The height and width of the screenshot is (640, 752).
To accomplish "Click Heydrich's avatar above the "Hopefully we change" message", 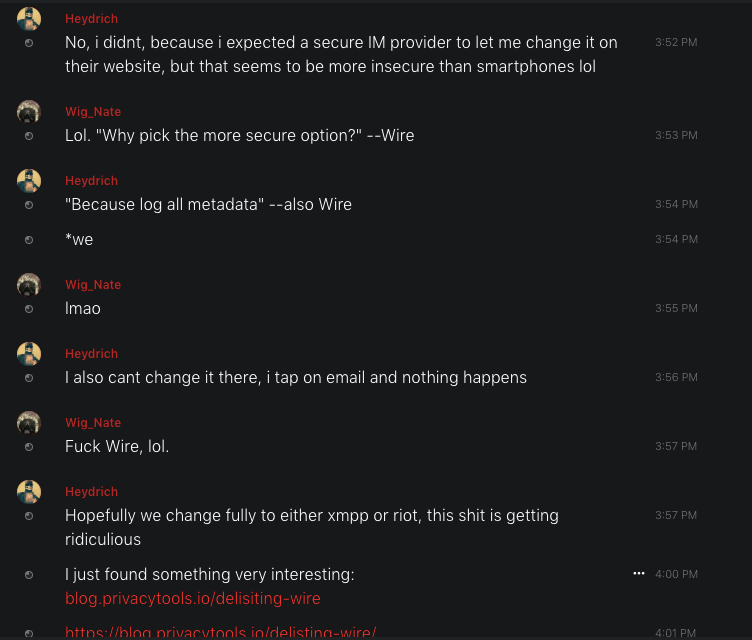I will [29, 492].
